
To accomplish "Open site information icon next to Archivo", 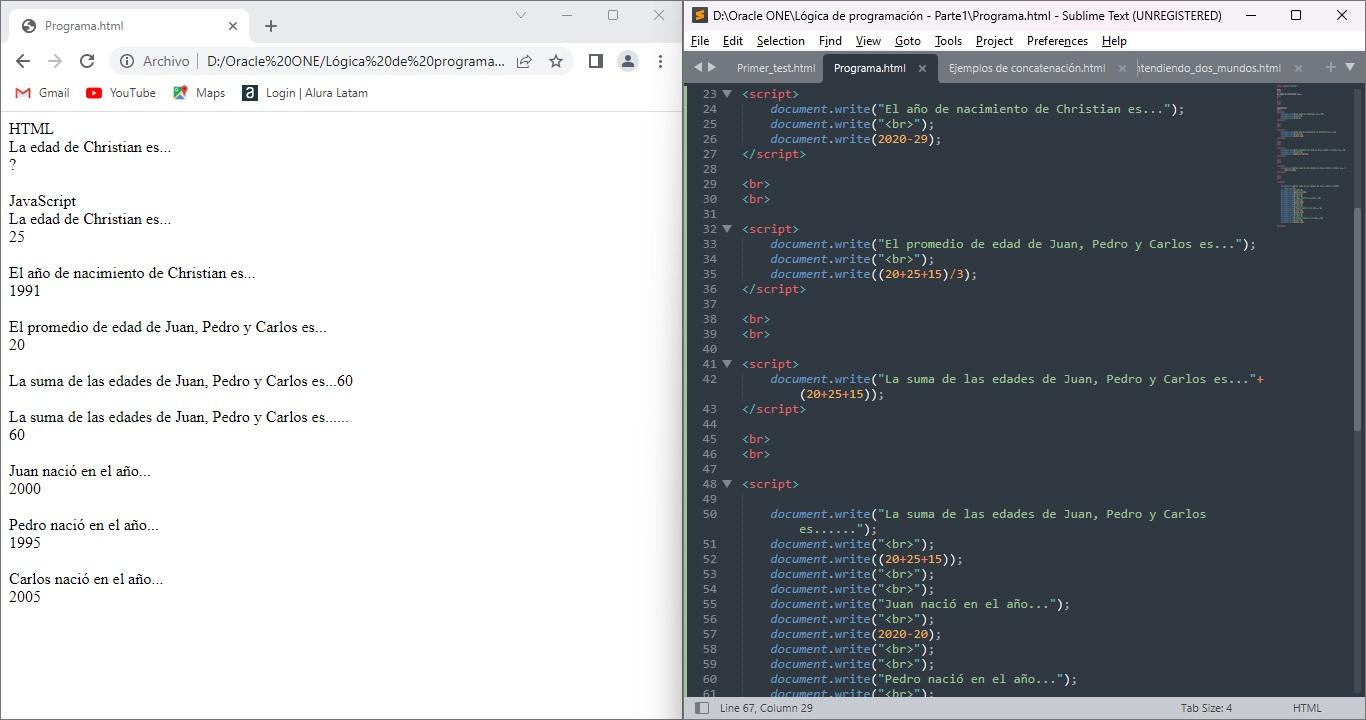I will [x=127, y=61].
